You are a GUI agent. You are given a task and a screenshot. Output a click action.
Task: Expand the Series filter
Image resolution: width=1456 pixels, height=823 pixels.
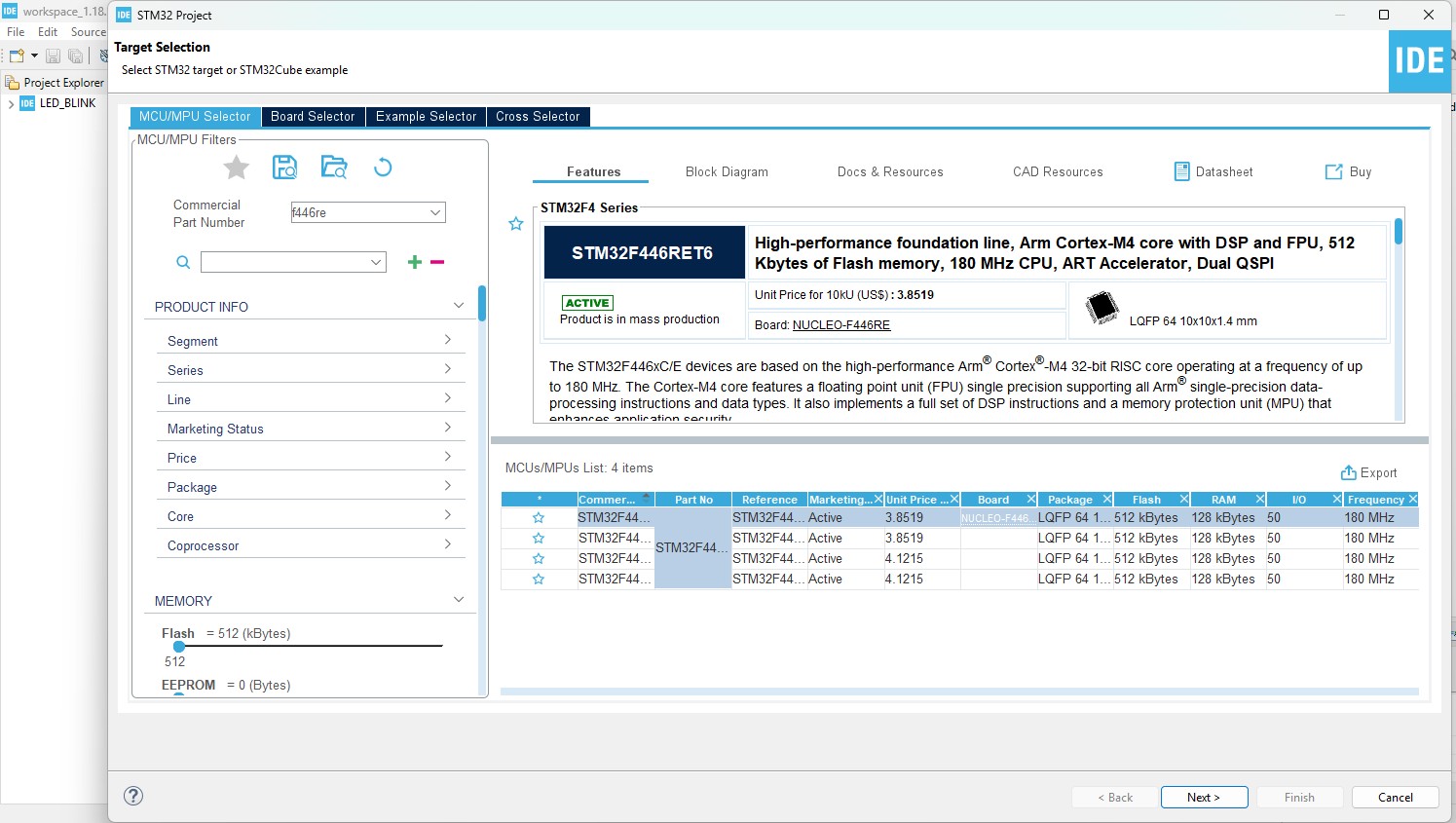[448, 369]
